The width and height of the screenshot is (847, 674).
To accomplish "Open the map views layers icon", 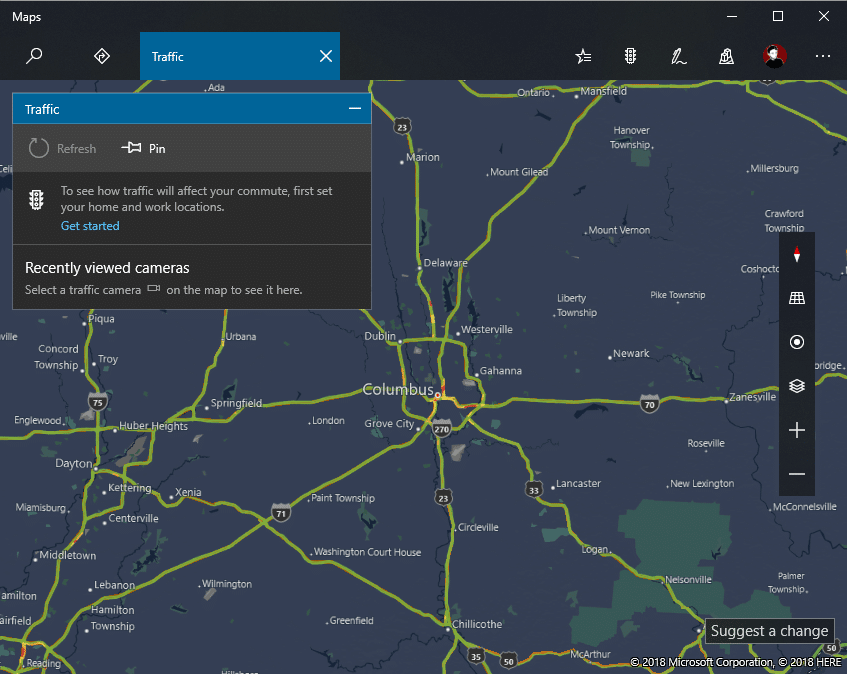I will pyautogui.click(x=797, y=386).
